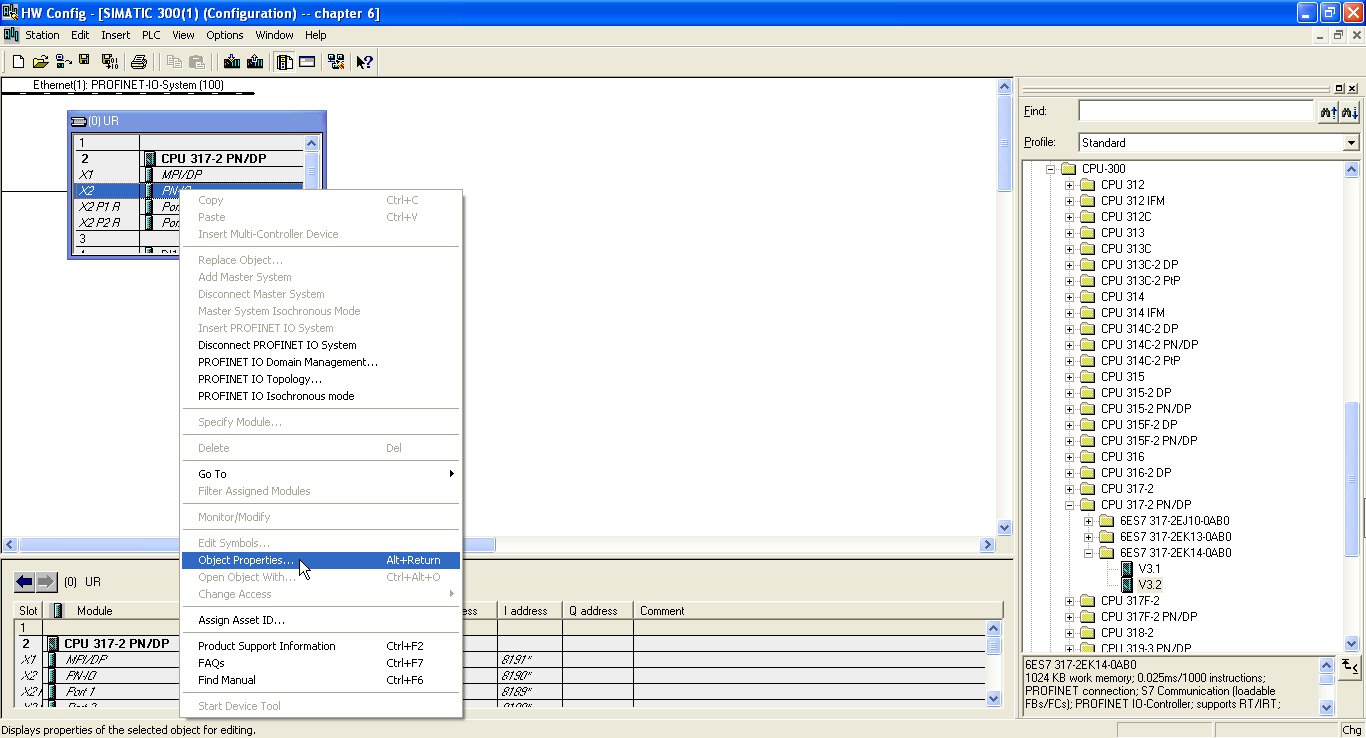The width and height of the screenshot is (1366, 738).
Task: Click the Find input field
Action: pos(1196,111)
